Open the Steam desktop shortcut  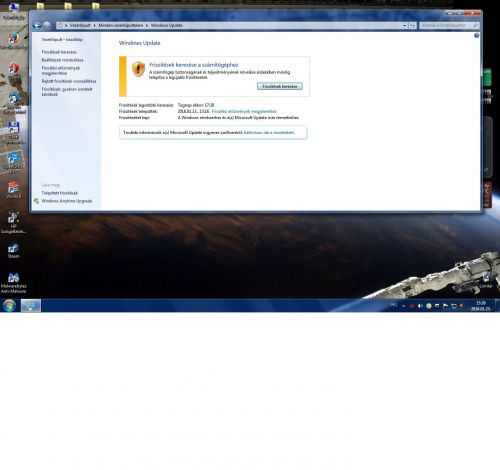tap(13, 249)
